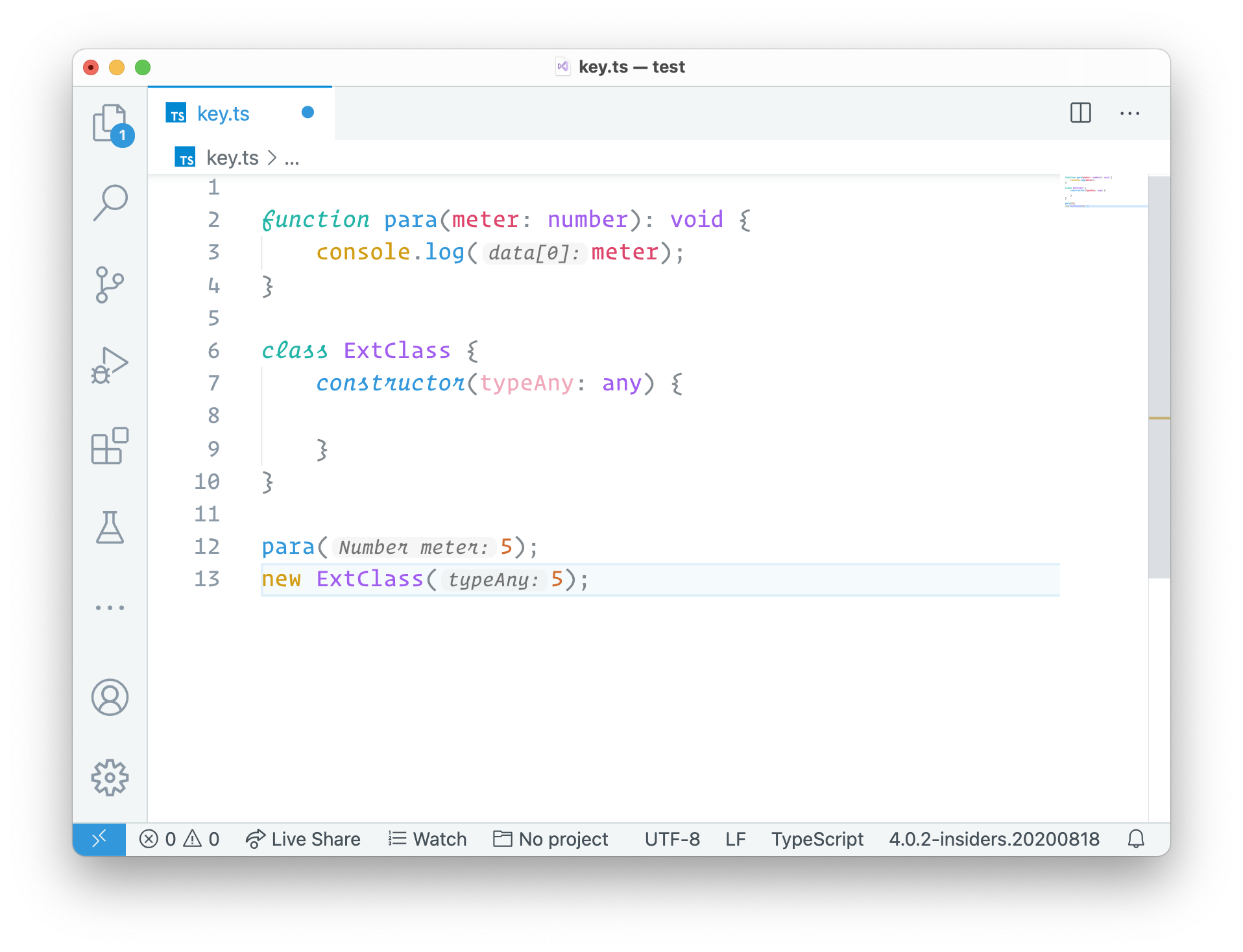The height and width of the screenshot is (952, 1243).
Task: Expand the breadcrumb ellipsis after key.ts
Action: pyautogui.click(x=292, y=158)
